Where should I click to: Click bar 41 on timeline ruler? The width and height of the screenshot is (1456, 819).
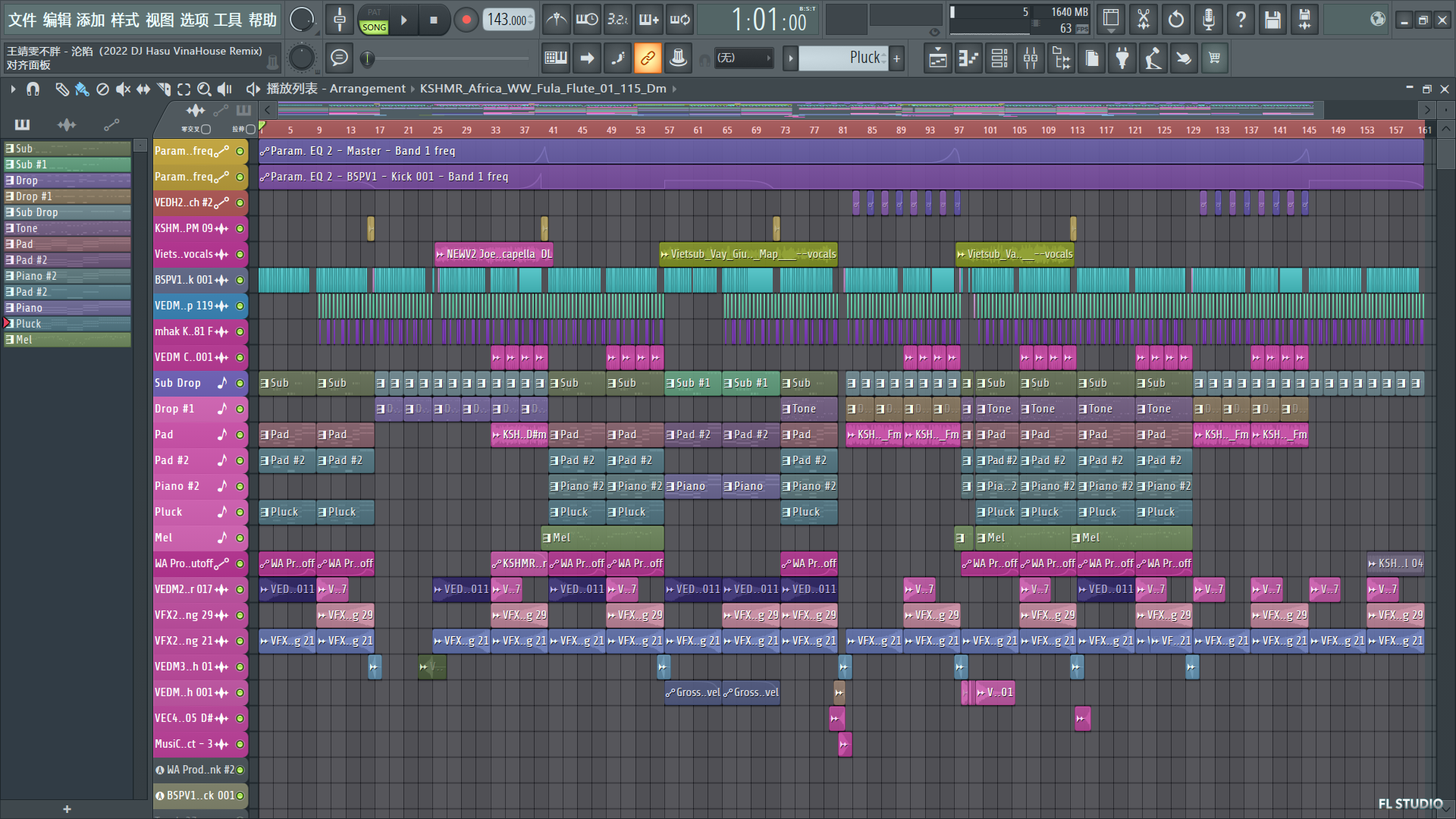(x=553, y=130)
